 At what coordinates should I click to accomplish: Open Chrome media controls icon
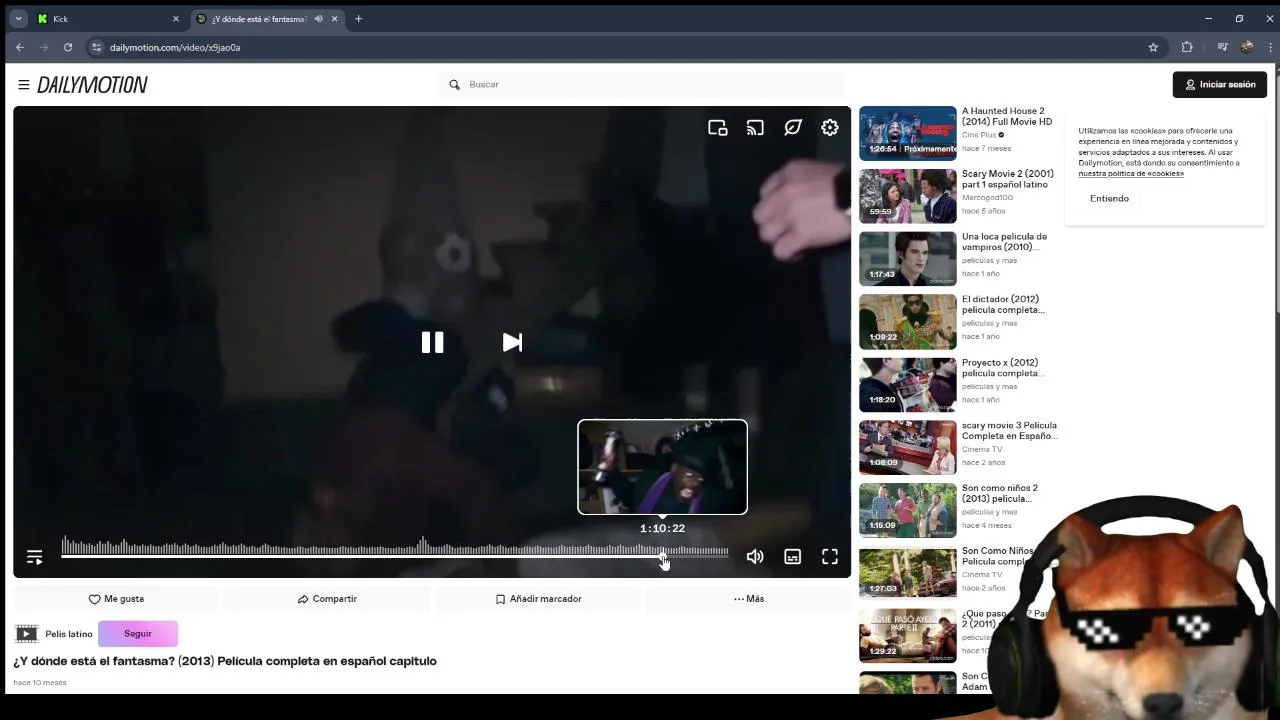[x=1222, y=47]
